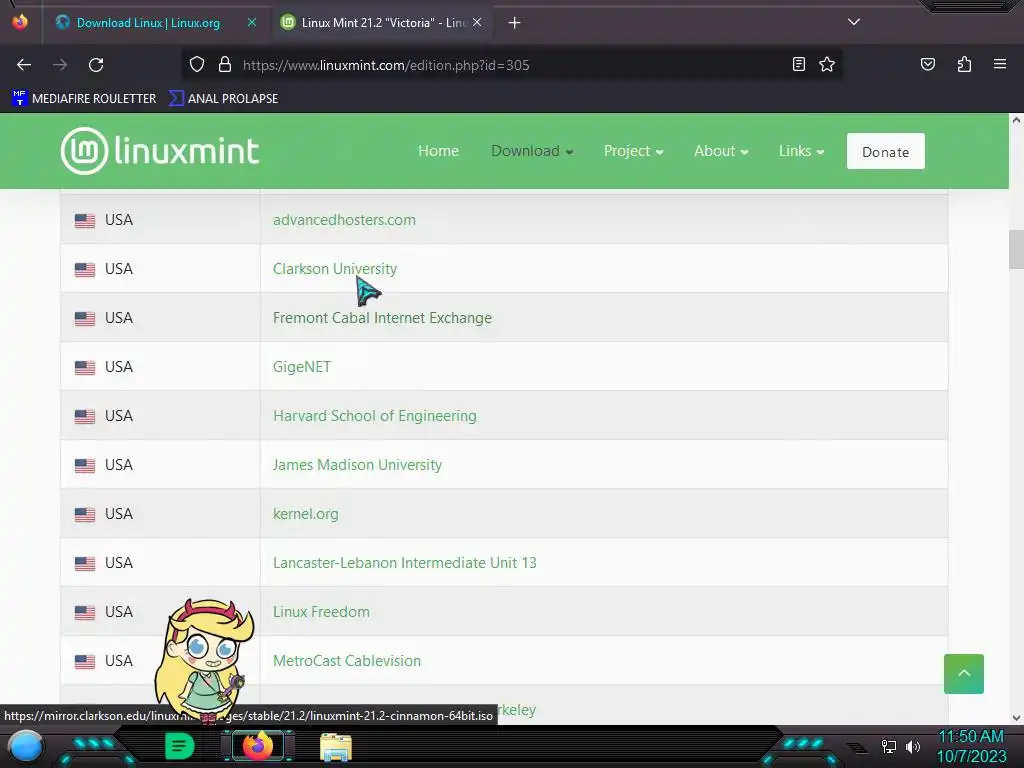Open a new tab with plus button

(515, 23)
